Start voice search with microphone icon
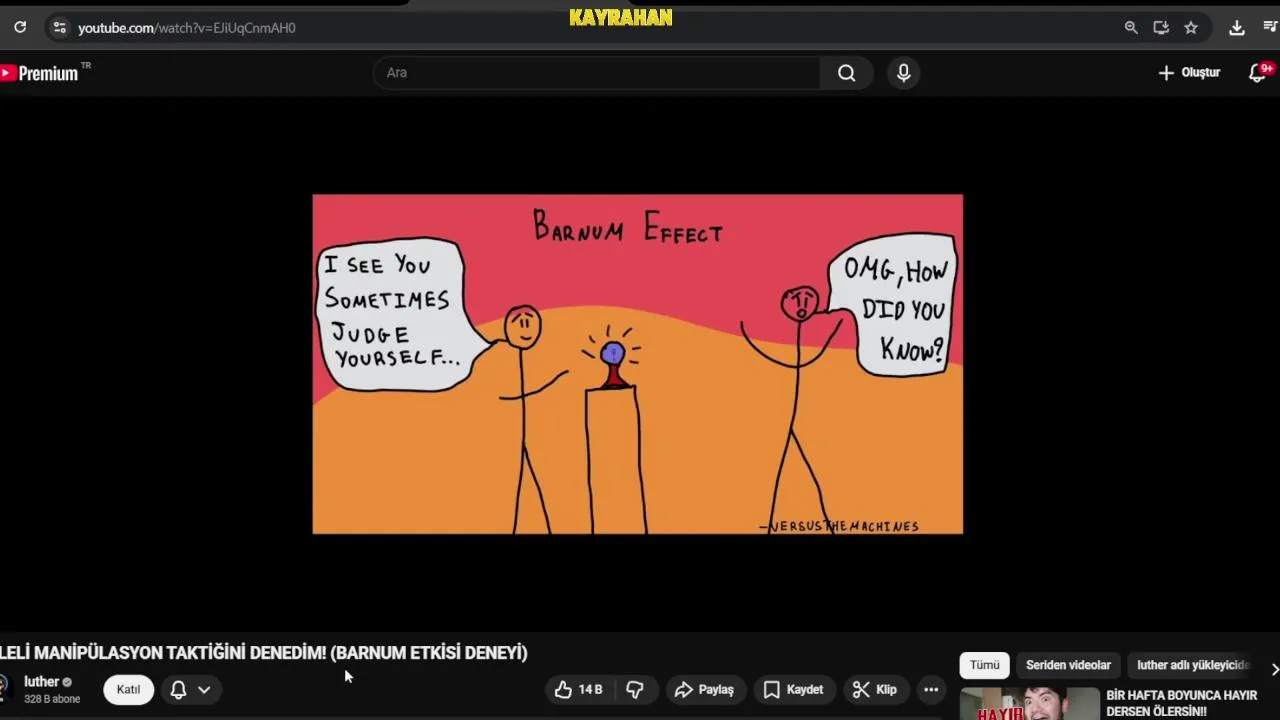The width and height of the screenshot is (1280, 720). coord(904,72)
